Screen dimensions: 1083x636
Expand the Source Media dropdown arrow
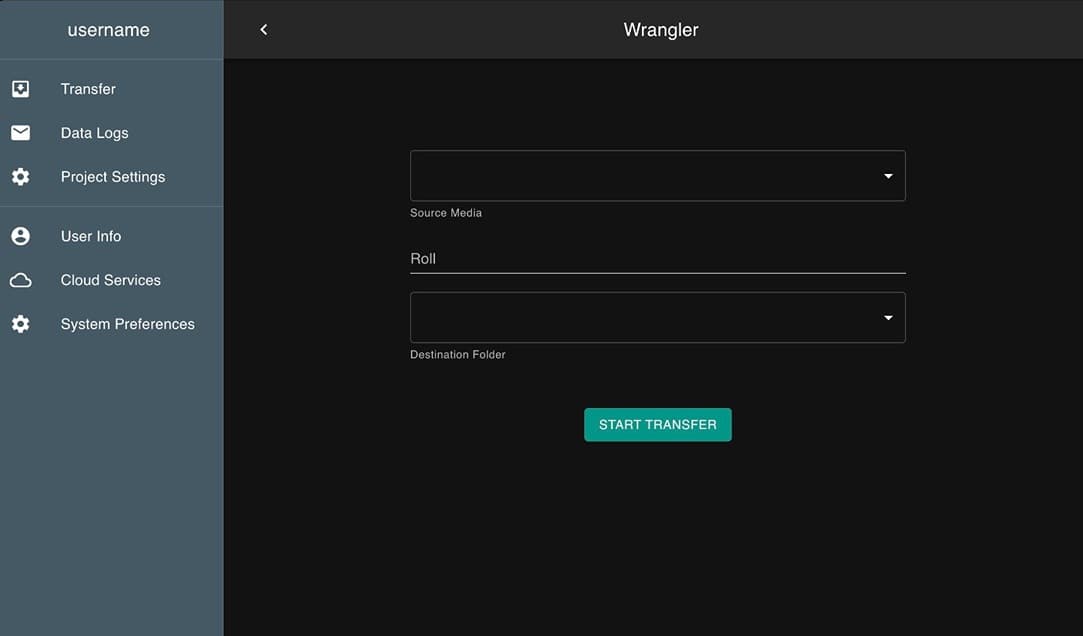click(x=887, y=176)
